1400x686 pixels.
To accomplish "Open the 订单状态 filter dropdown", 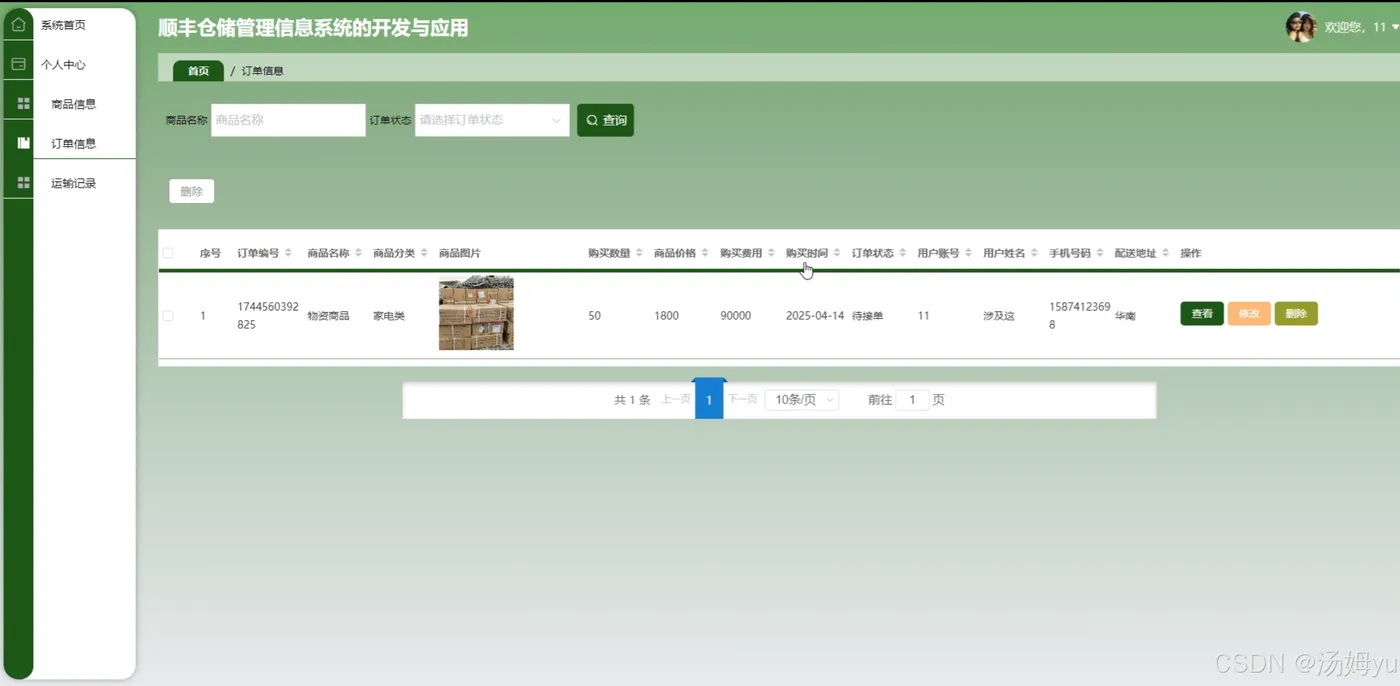I will 492,120.
